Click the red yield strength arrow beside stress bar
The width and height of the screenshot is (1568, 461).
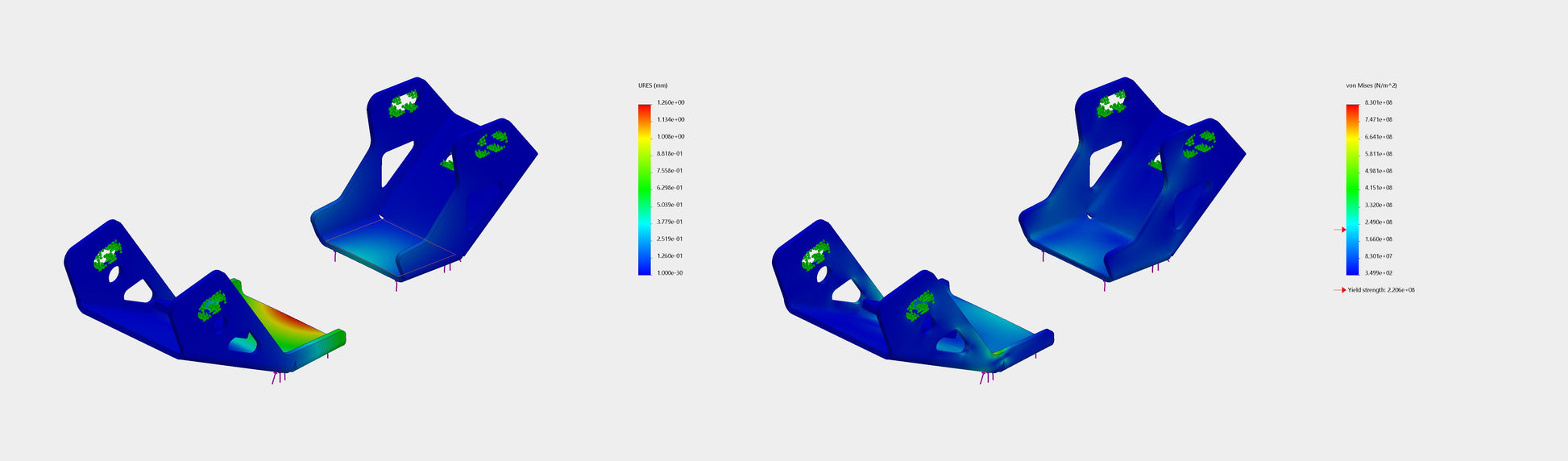click(1339, 230)
